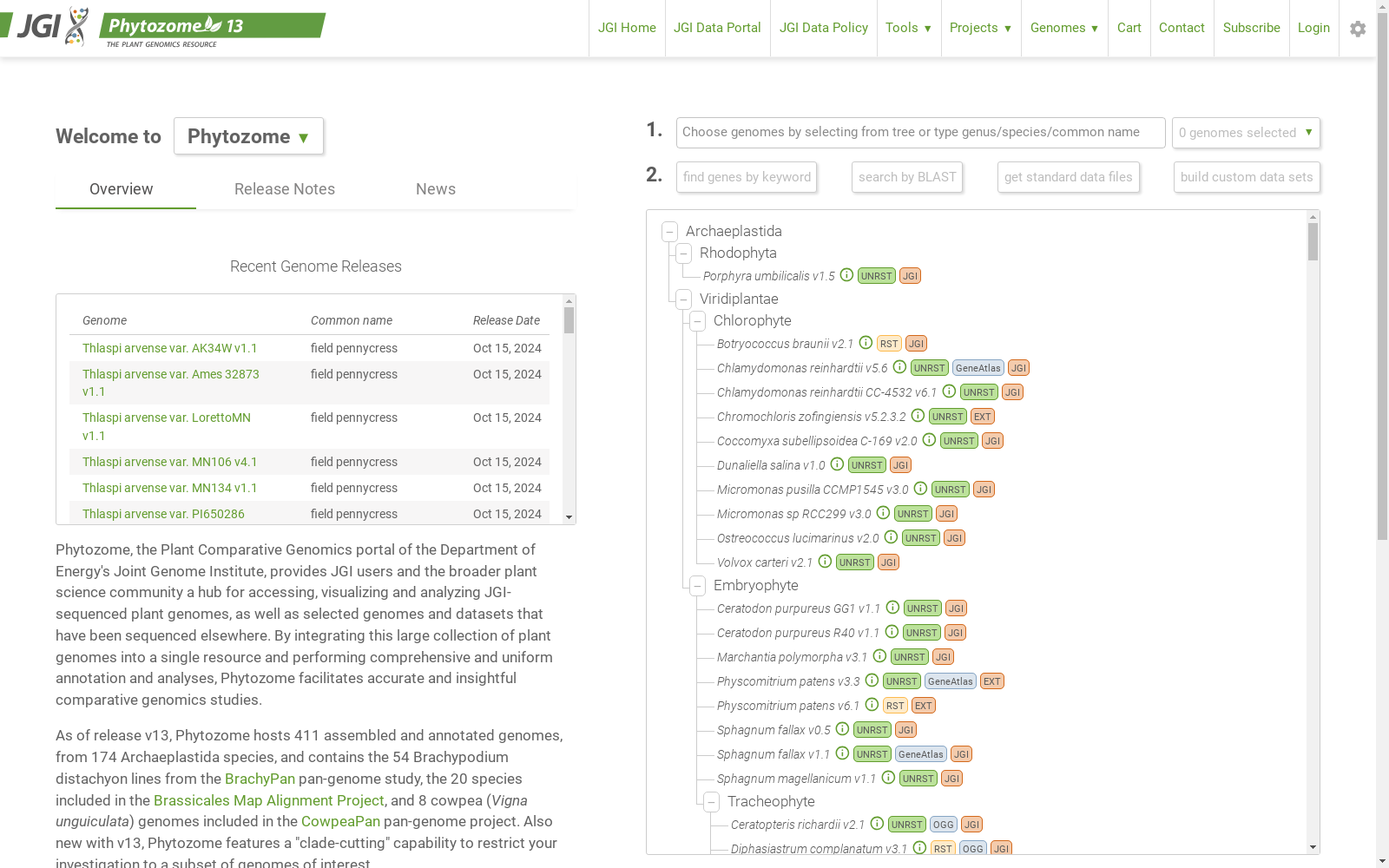
Task: Click the genome tree vertical scrollbar thumb
Action: [1313, 242]
